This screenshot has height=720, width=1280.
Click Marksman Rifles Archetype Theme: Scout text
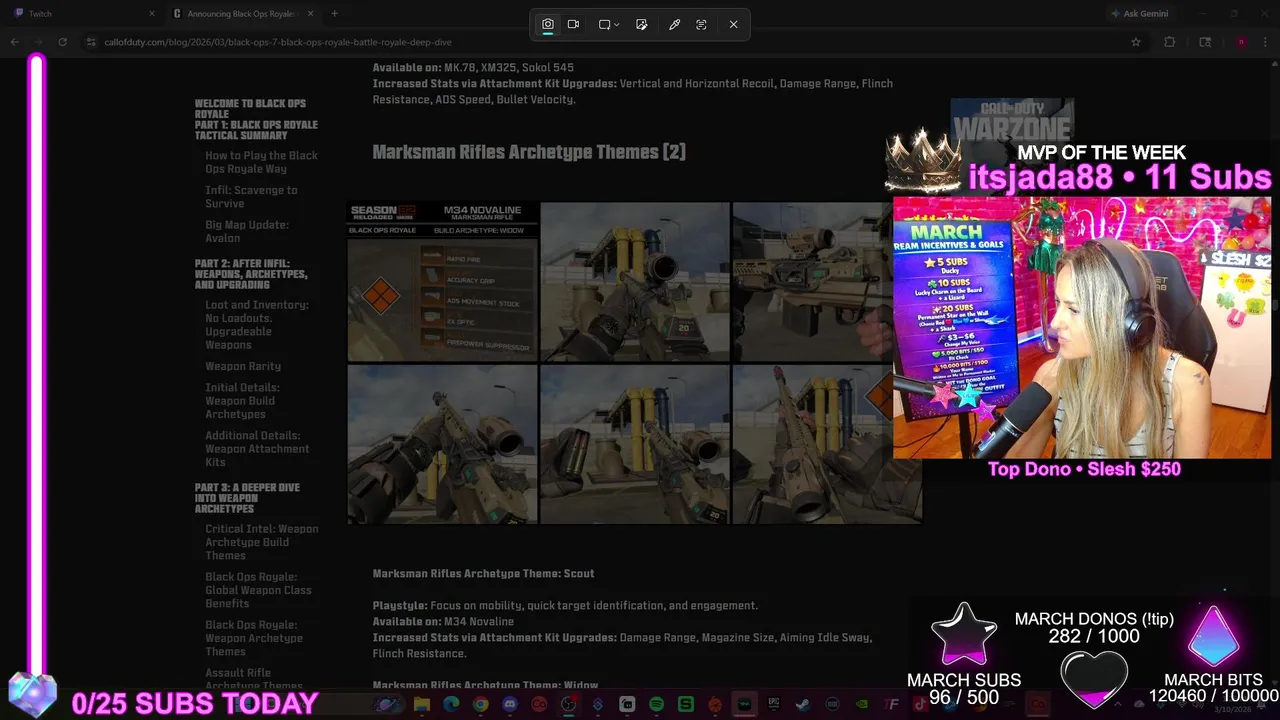click(483, 573)
